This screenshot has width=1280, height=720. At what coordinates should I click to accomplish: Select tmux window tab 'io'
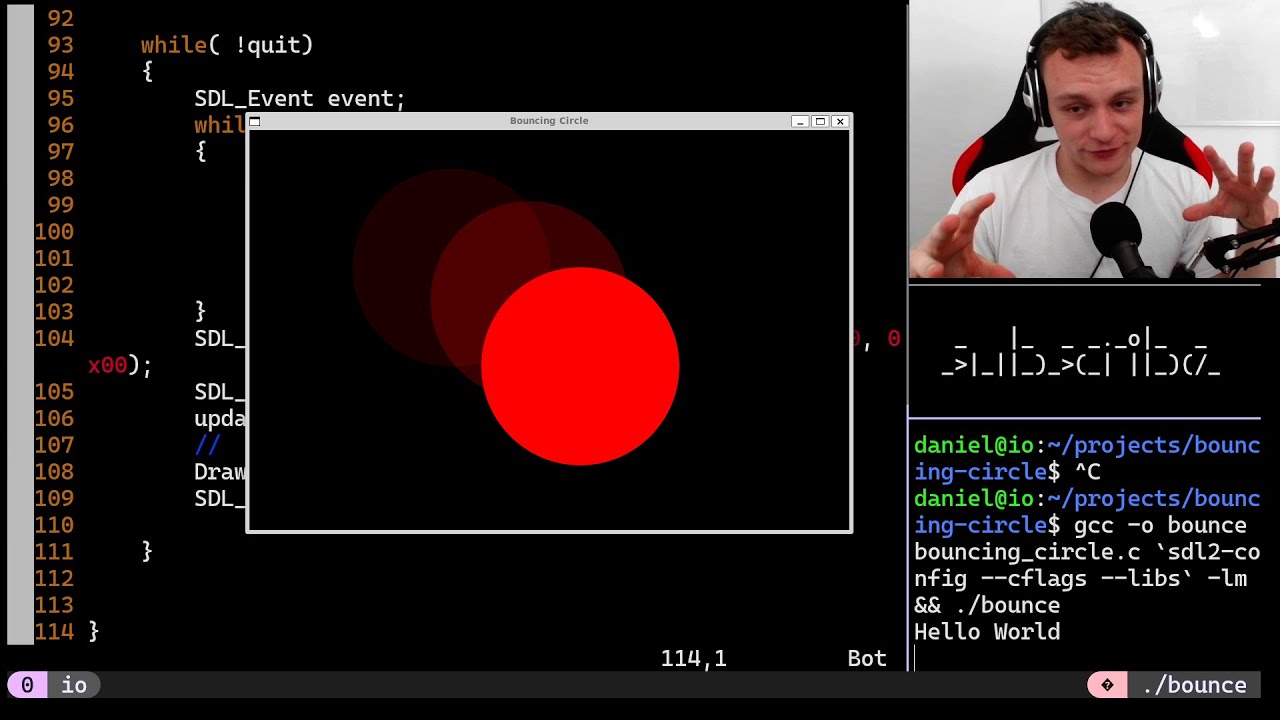[x=74, y=685]
